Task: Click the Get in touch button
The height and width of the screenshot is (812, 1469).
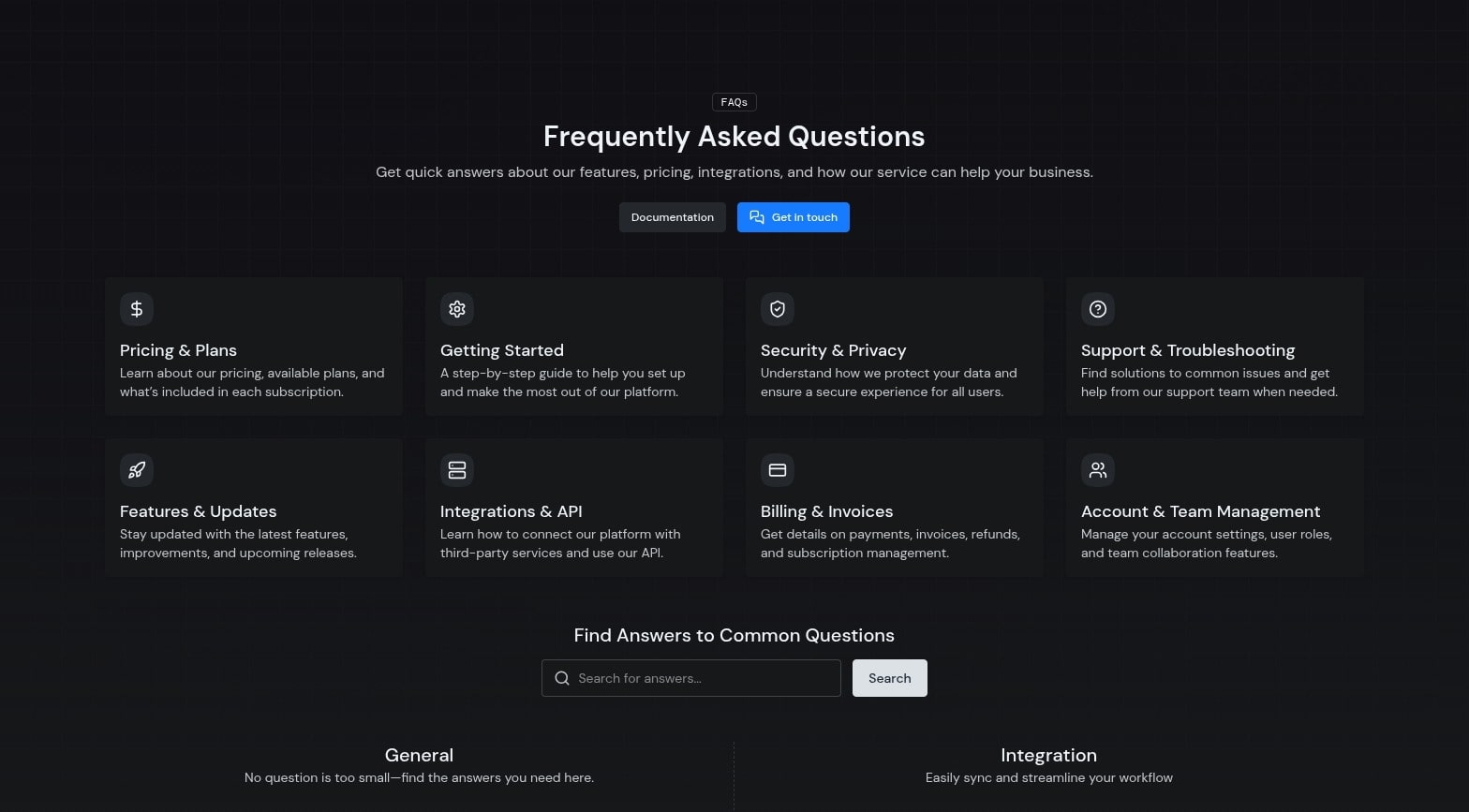Action: coord(794,216)
